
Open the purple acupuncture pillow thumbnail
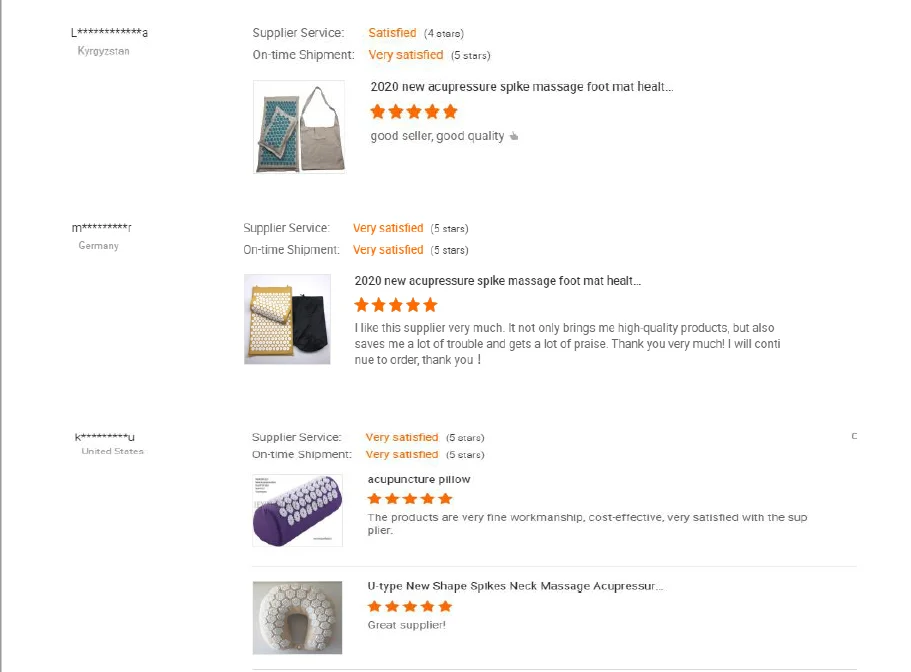297,511
